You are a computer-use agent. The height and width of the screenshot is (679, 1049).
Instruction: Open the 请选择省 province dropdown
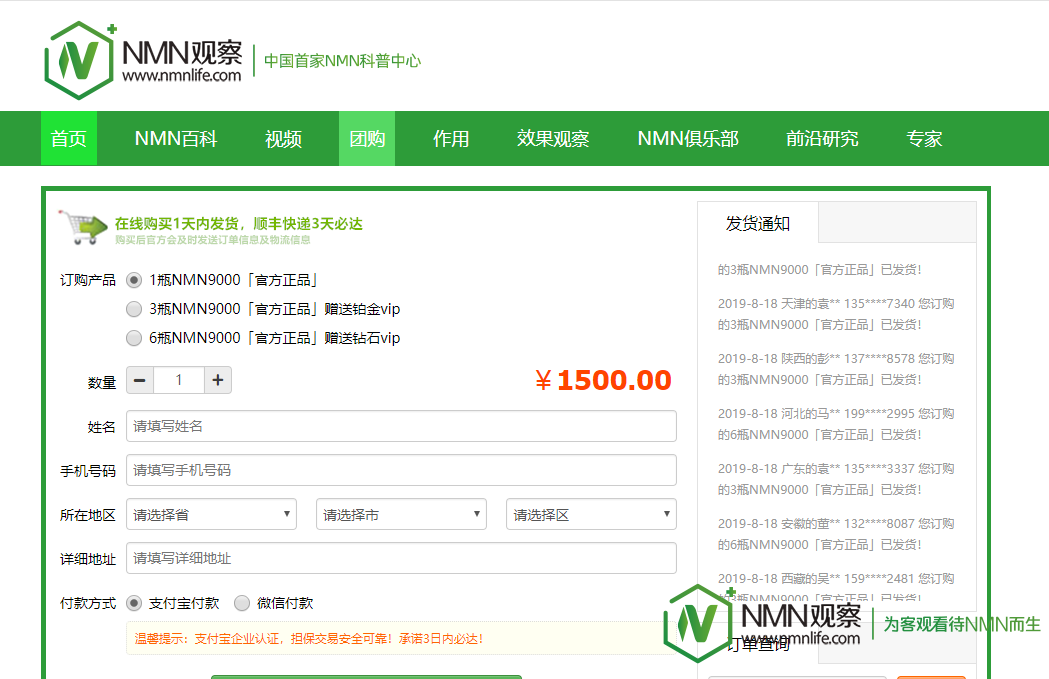[211, 514]
